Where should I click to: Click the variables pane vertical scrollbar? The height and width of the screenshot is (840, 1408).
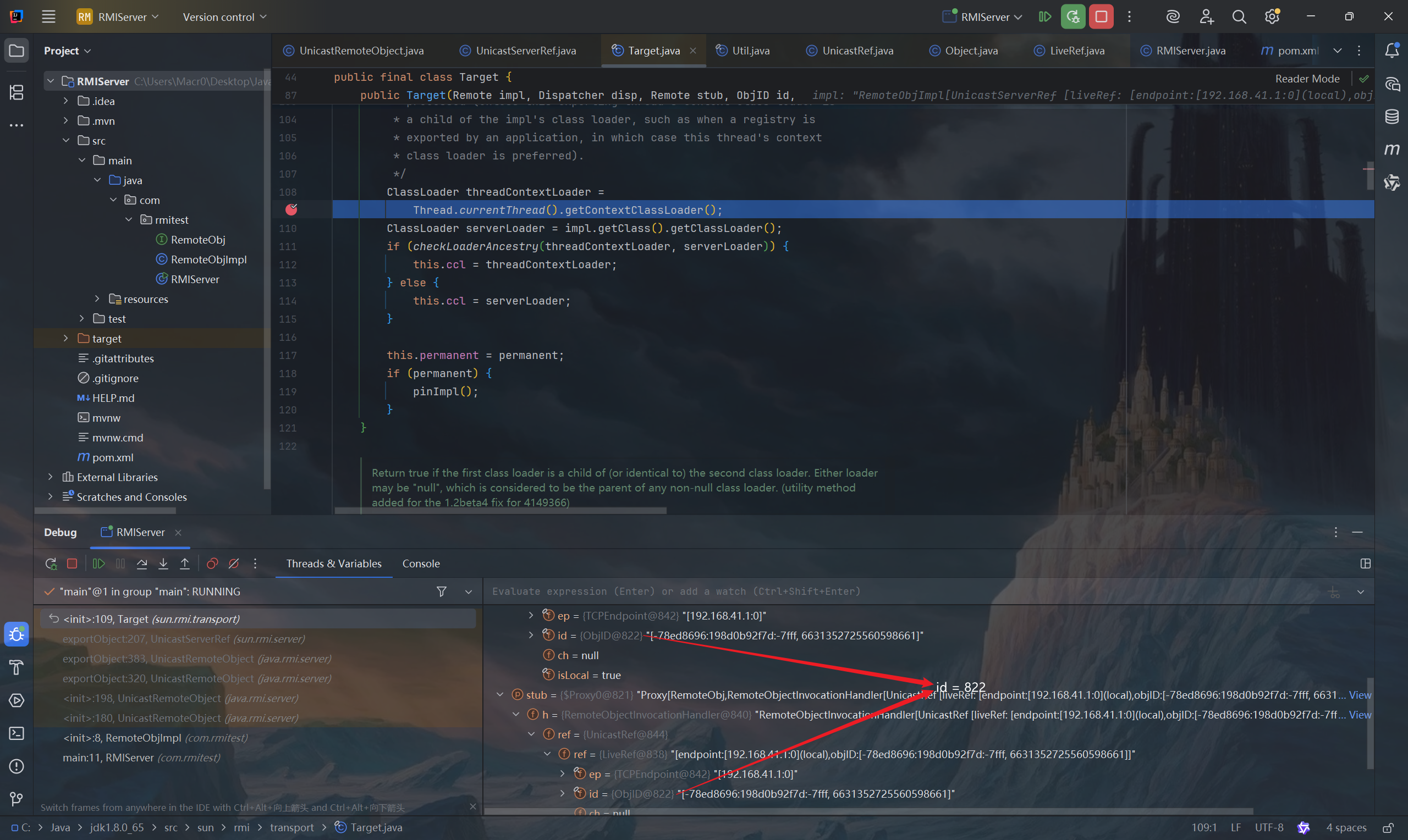1370,723
